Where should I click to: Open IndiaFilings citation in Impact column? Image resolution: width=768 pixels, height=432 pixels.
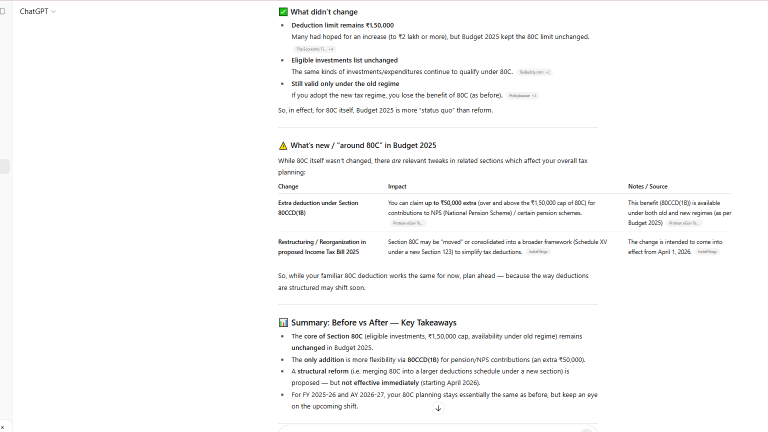[x=539, y=252]
